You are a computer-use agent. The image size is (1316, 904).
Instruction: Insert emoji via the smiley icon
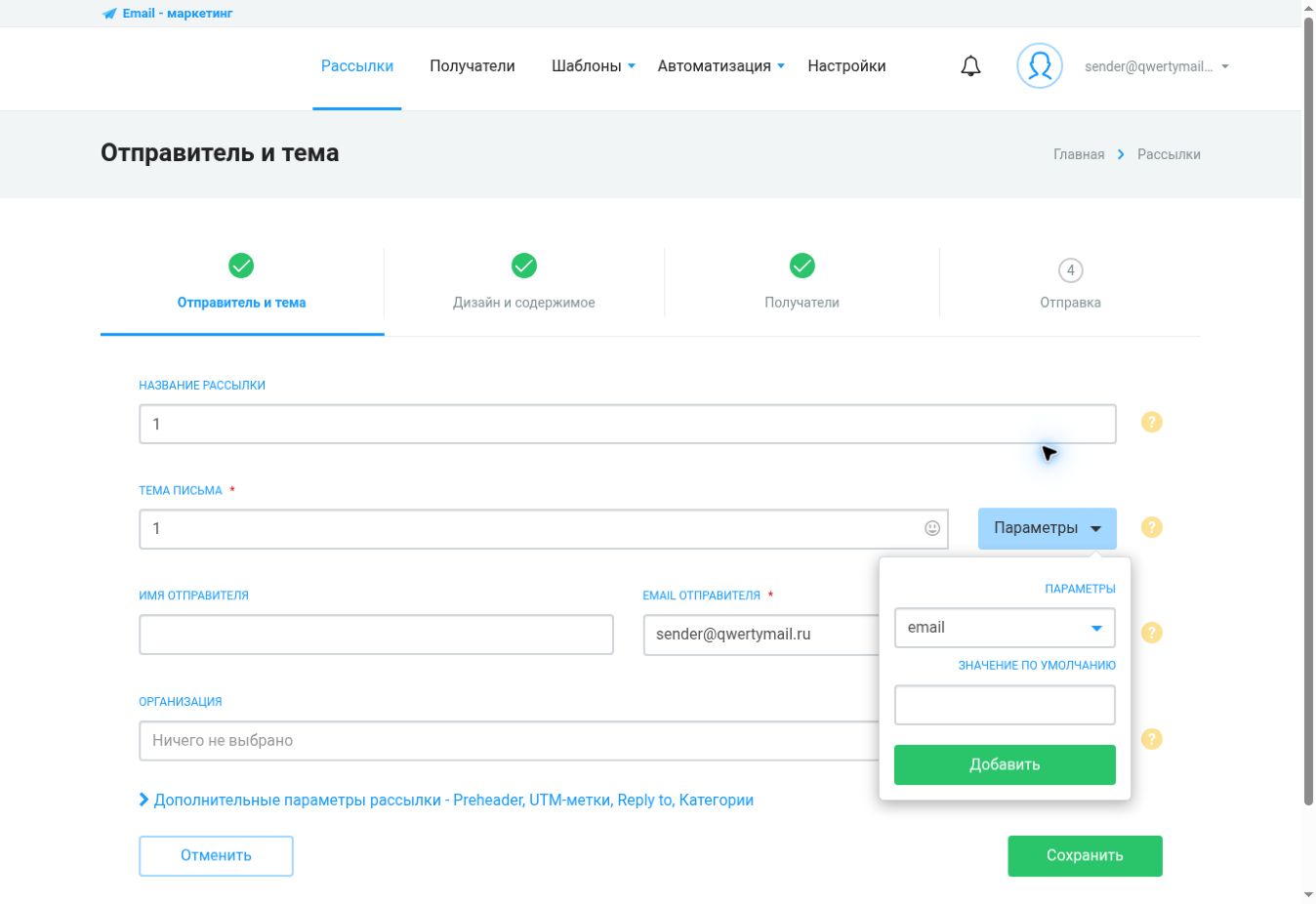(x=932, y=528)
